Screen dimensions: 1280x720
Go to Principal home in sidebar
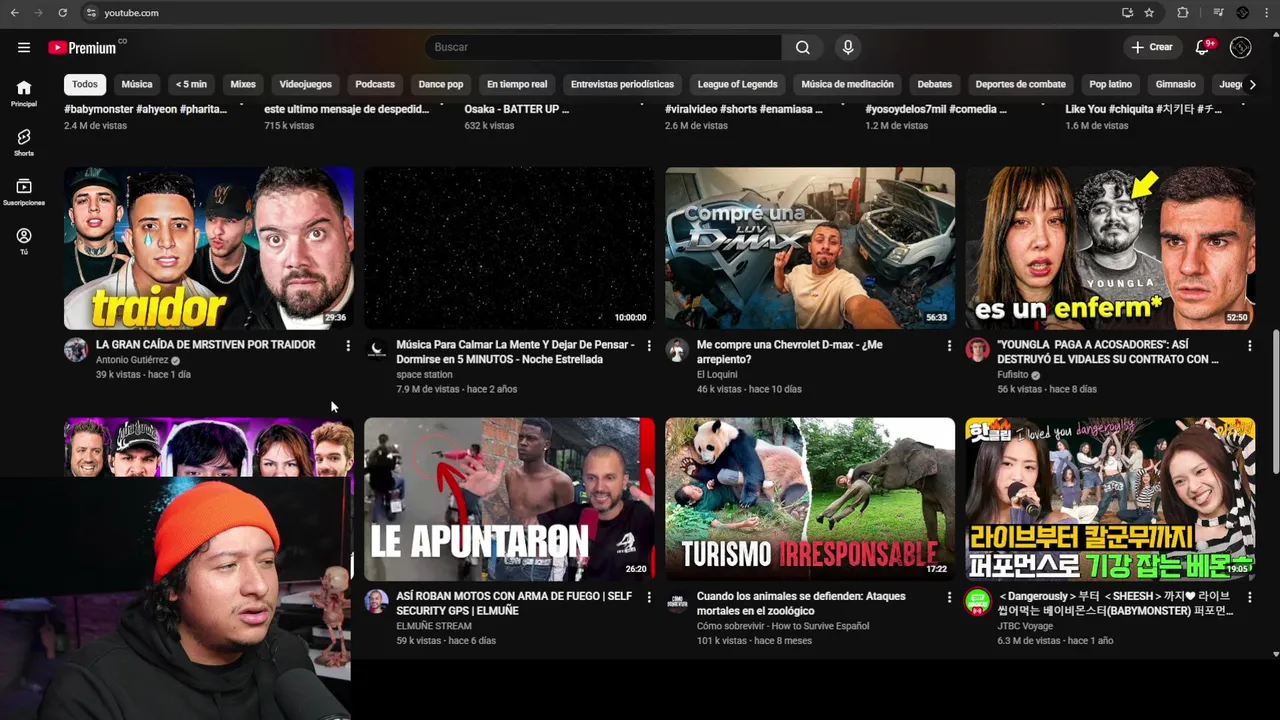(24, 93)
